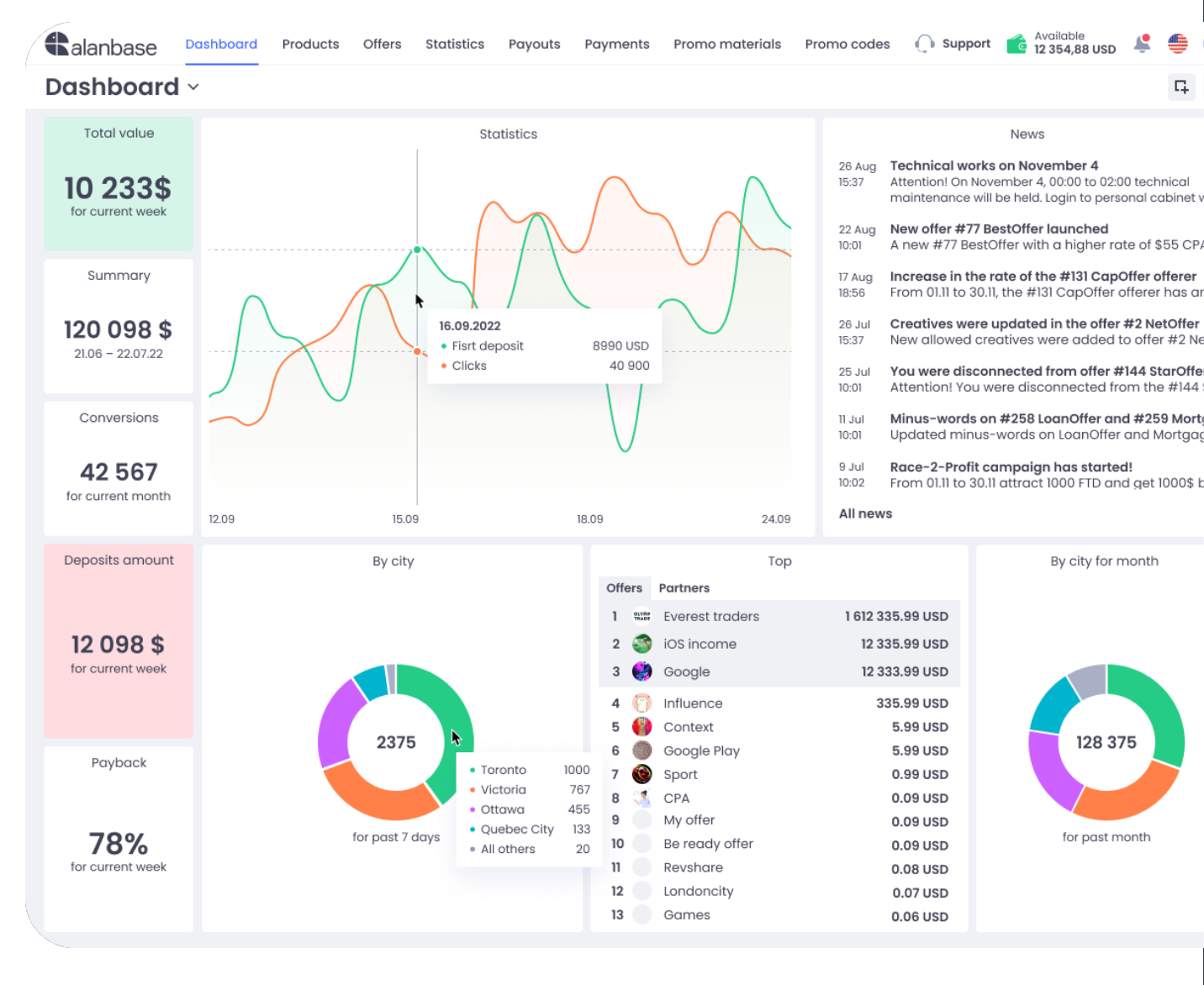Click the Londoncity placeholder avatar
Image resolution: width=1204 pixels, height=985 pixels.
pyautogui.click(x=642, y=891)
